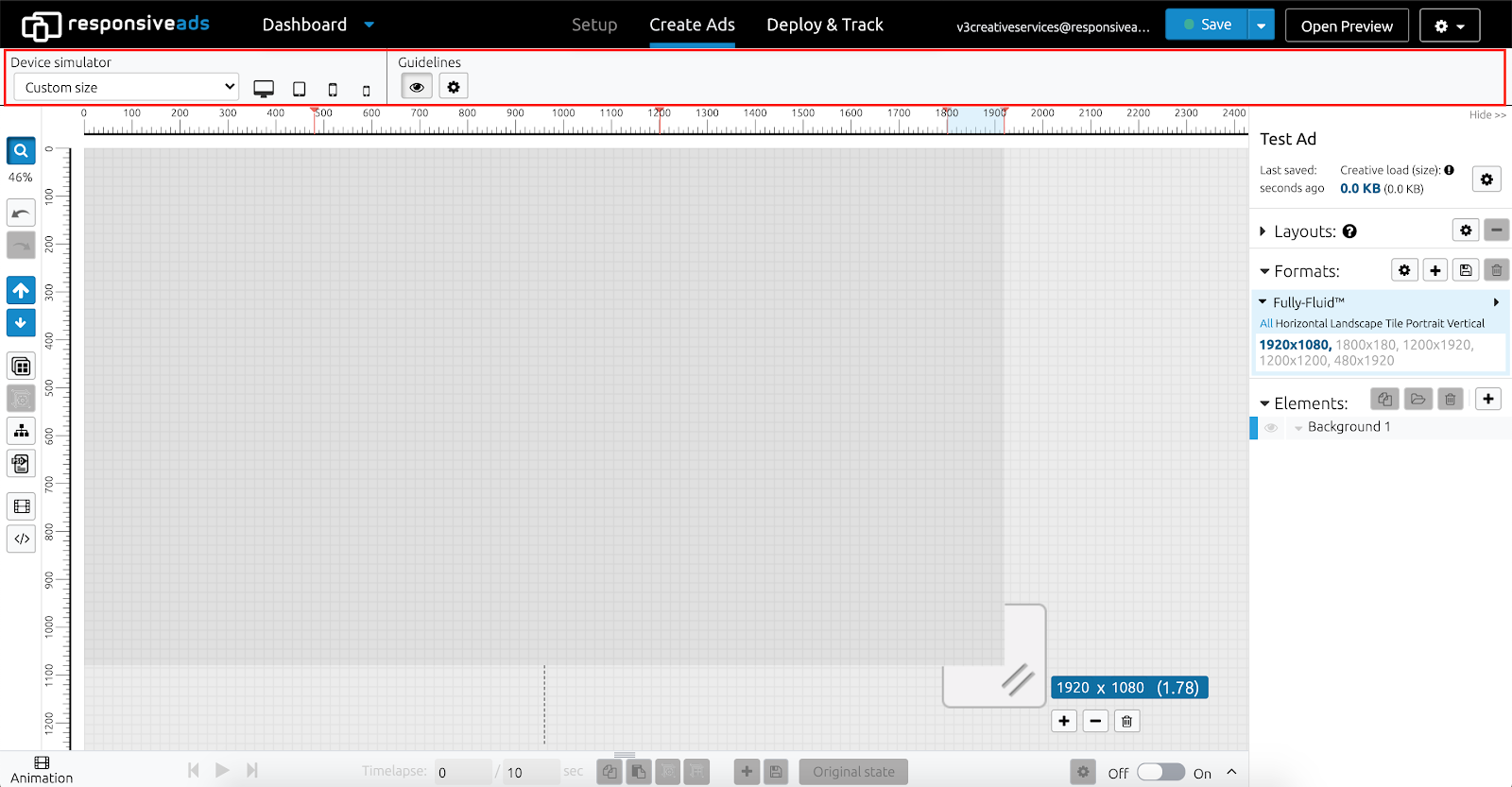
Task: Filter formats by Portrait
Action: [1425, 324]
